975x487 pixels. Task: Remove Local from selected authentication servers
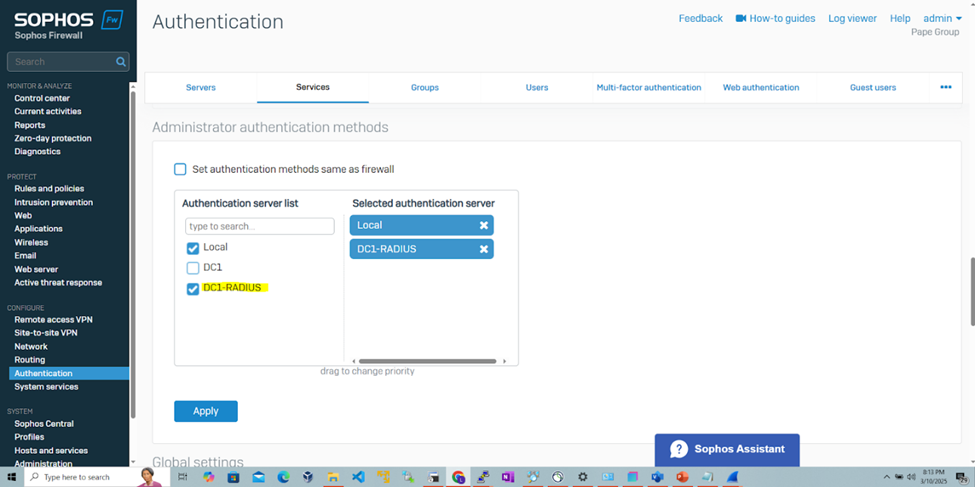click(x=484, y=225)
